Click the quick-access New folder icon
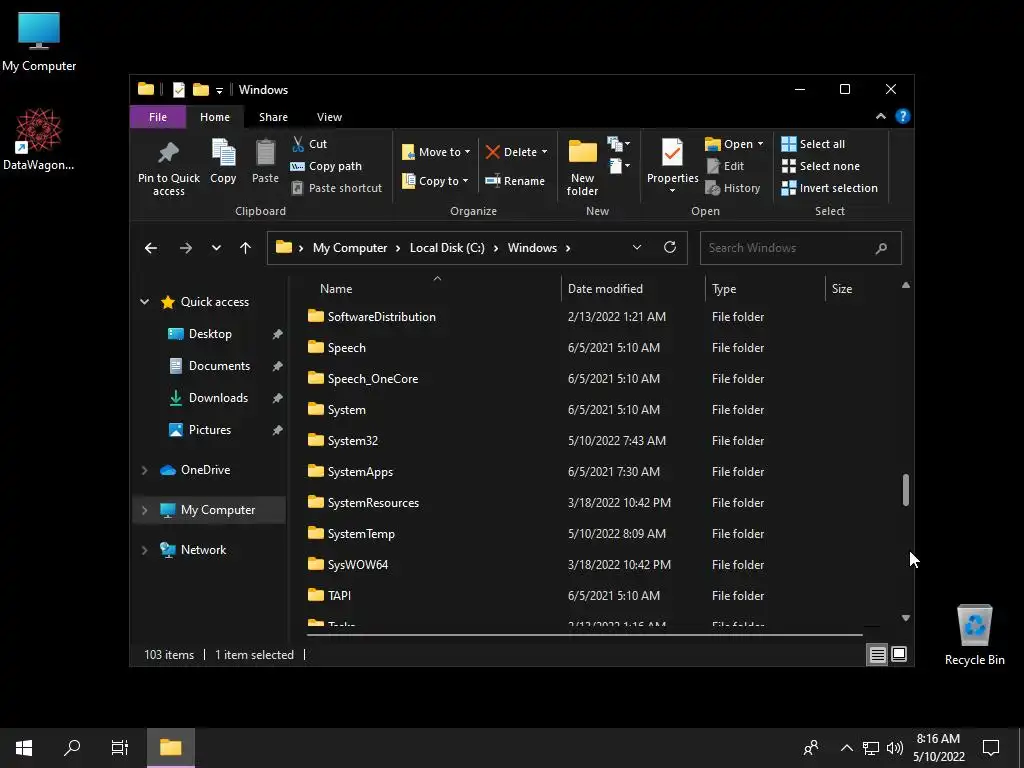 [200, 89]
